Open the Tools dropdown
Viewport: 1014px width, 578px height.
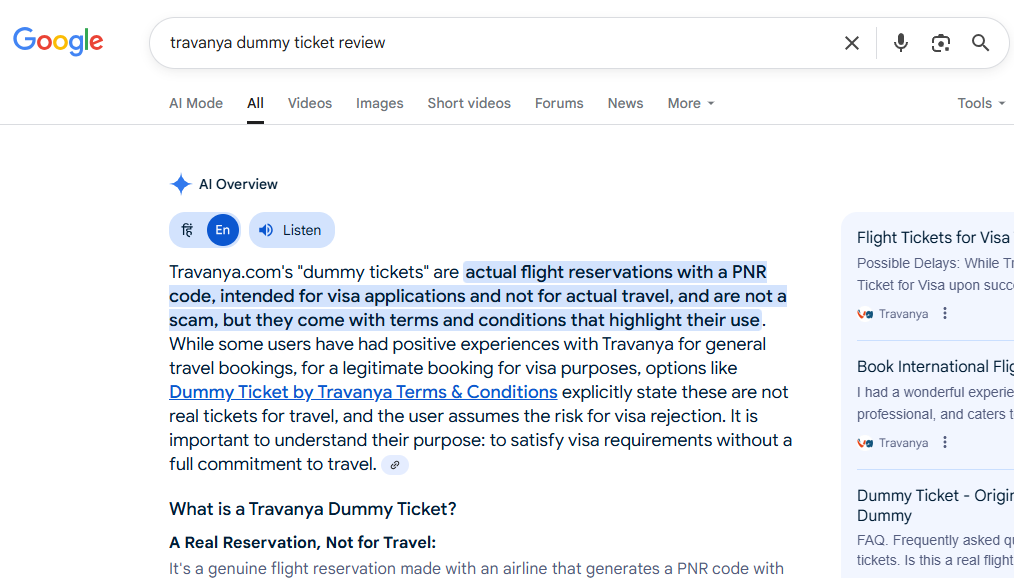(981, 103)
